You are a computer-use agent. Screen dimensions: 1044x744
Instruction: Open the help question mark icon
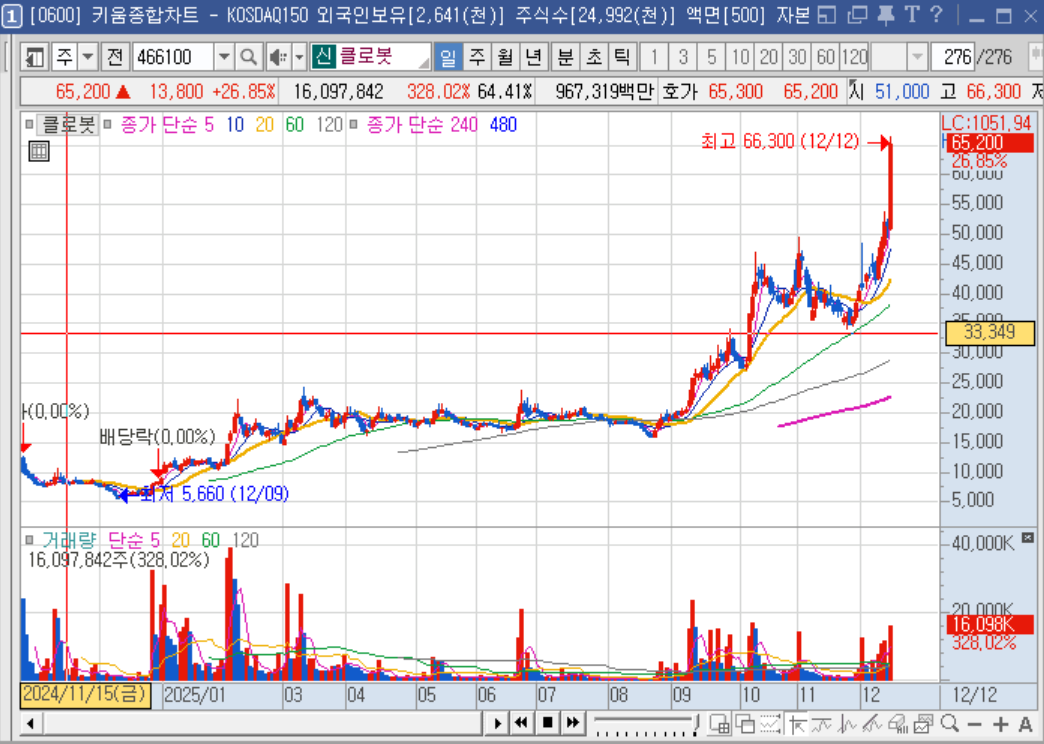[x=935, y=15]
